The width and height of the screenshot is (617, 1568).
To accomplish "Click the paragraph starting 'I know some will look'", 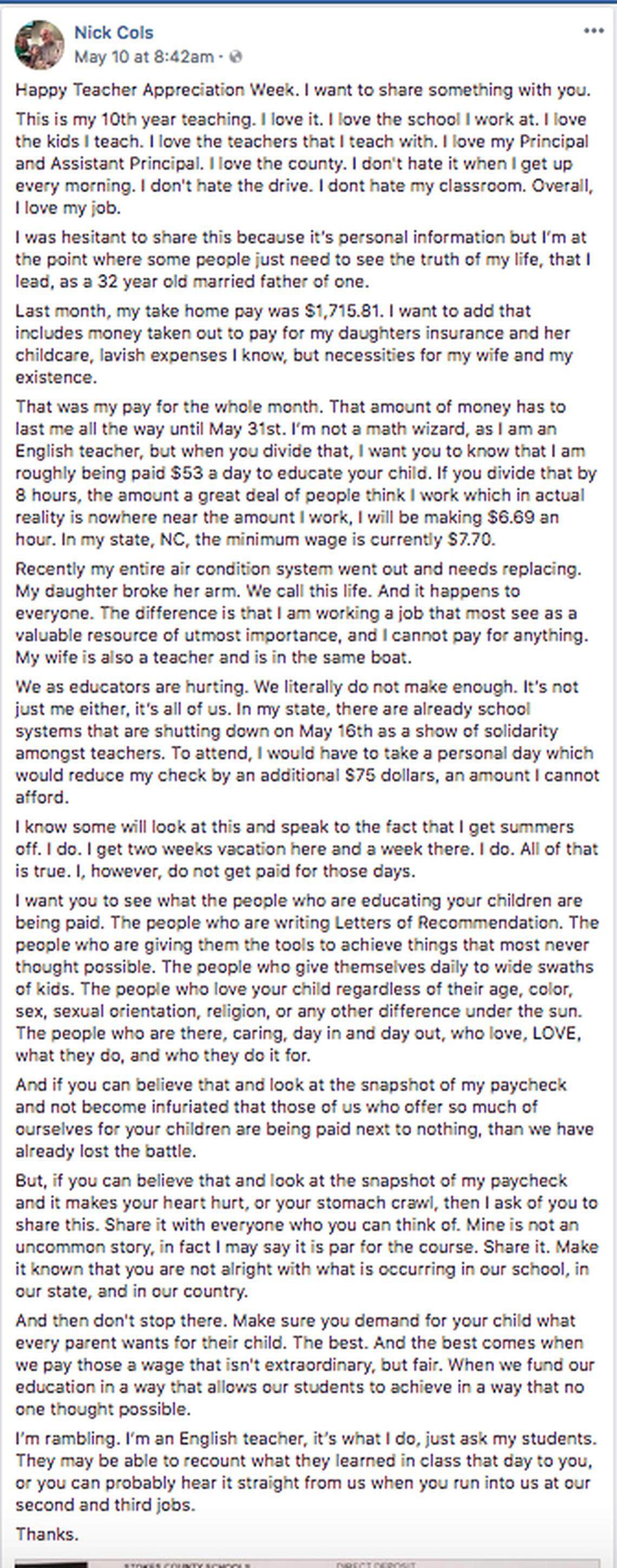I will point(304,849).
